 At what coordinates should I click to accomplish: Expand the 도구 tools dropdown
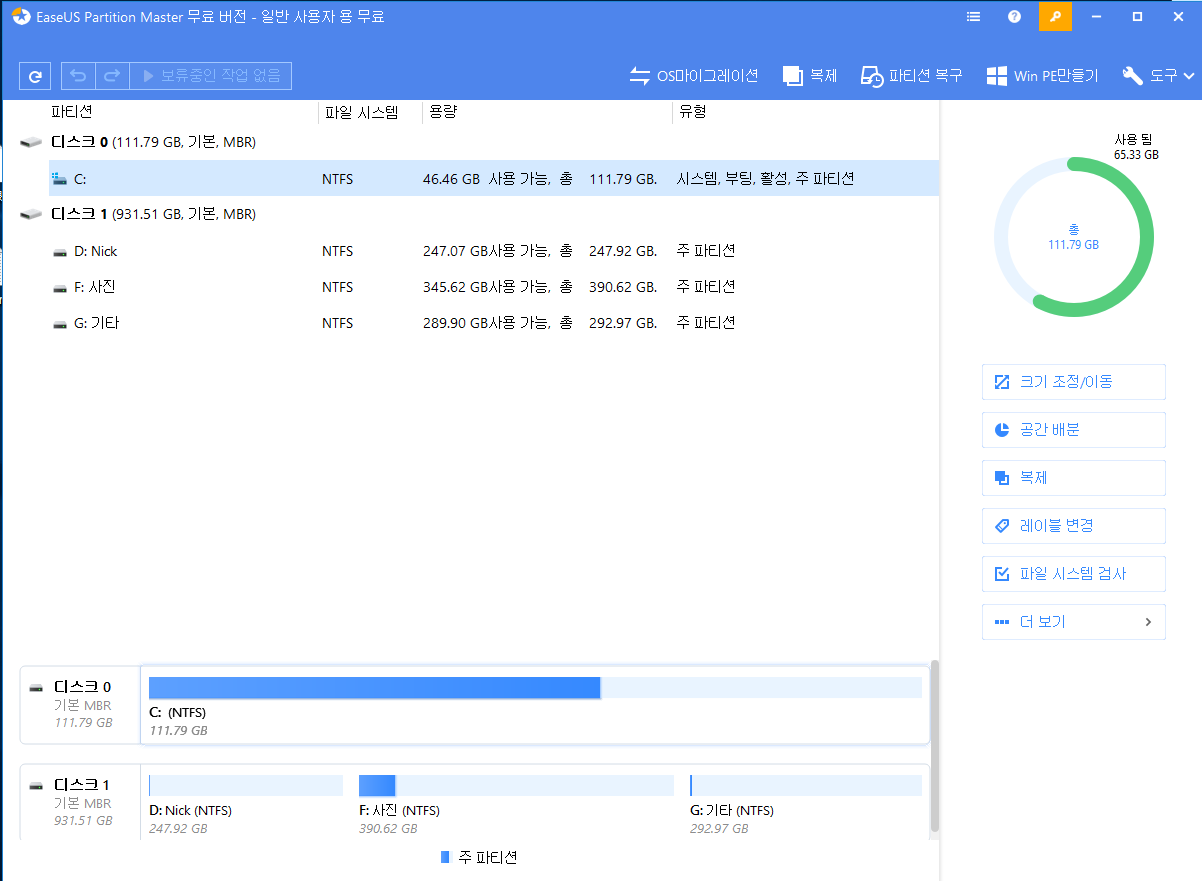1159,76
